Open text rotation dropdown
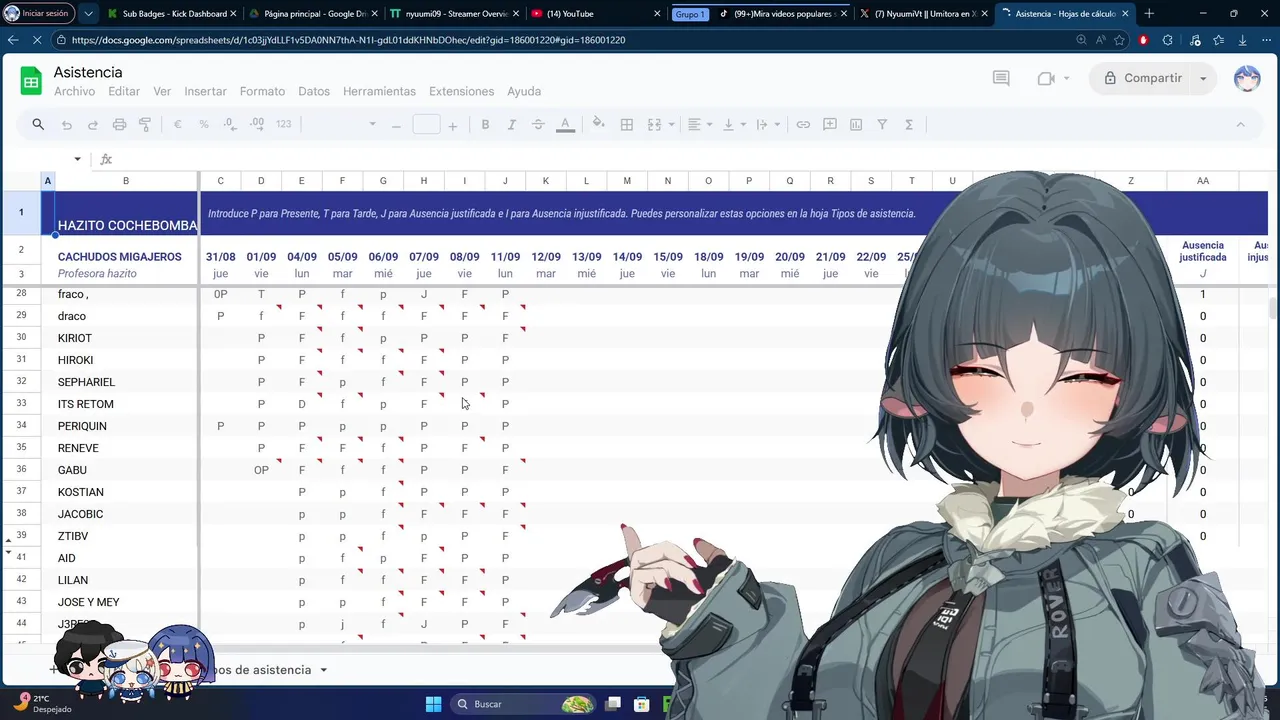Screen dimensions: 1280x720 point(767,125)
